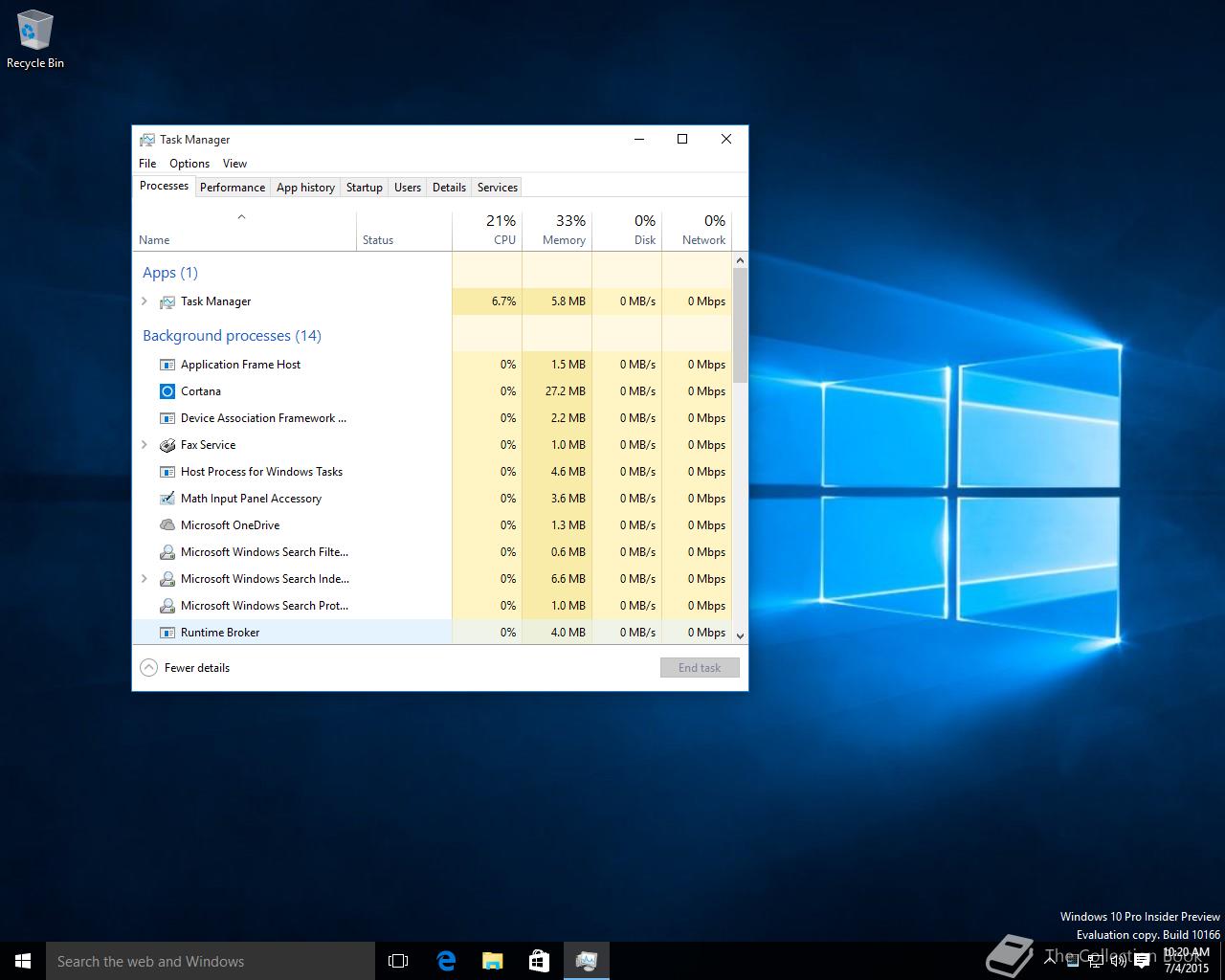
Task: Open the File menu
Action: tap(147, 164)
